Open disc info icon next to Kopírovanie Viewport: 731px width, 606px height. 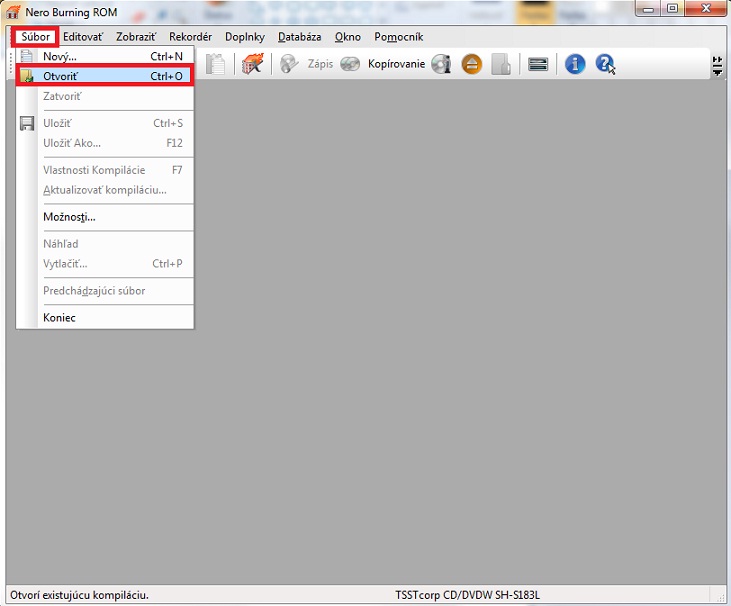[441, 64]
